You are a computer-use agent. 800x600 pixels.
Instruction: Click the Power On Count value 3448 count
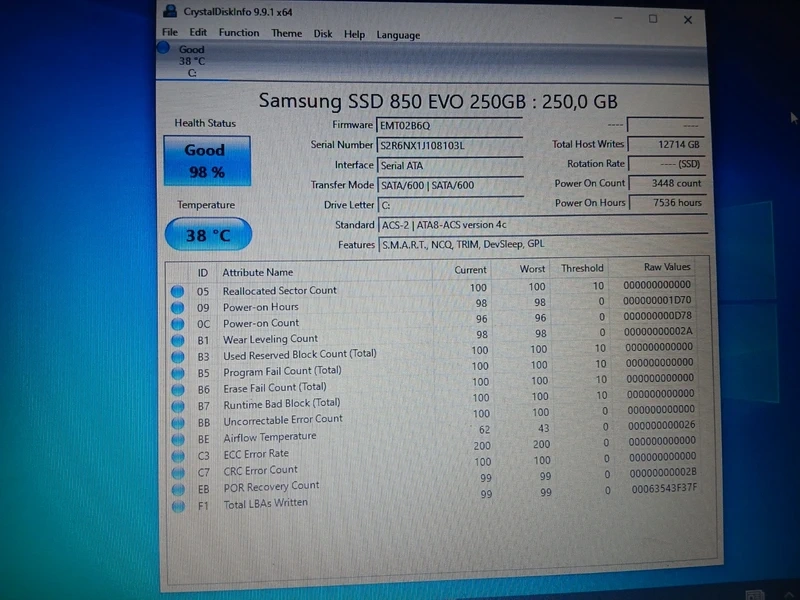pos(667,183)
